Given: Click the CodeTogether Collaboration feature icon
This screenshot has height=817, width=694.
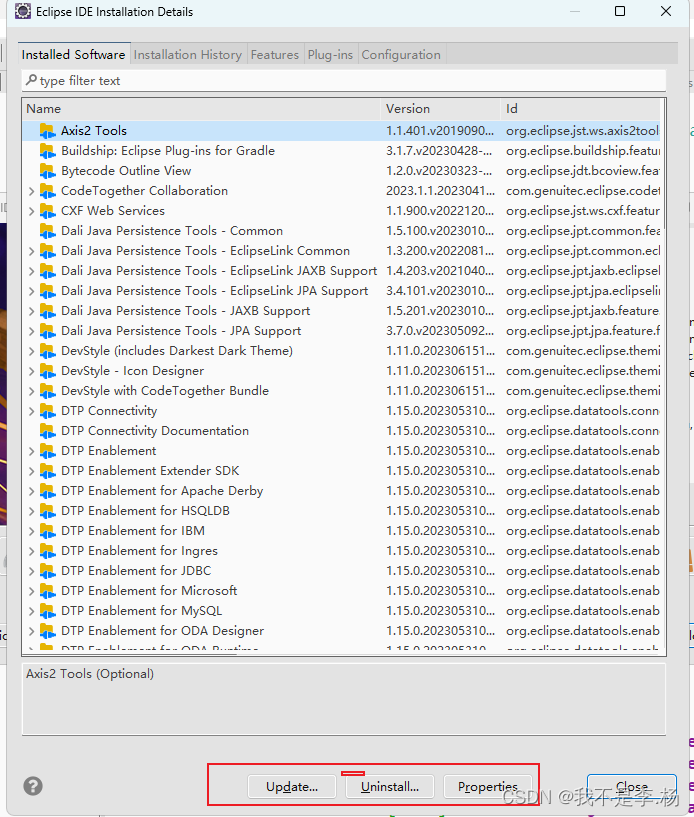Looking at the screenshot, I should click(x=47, y=191).
